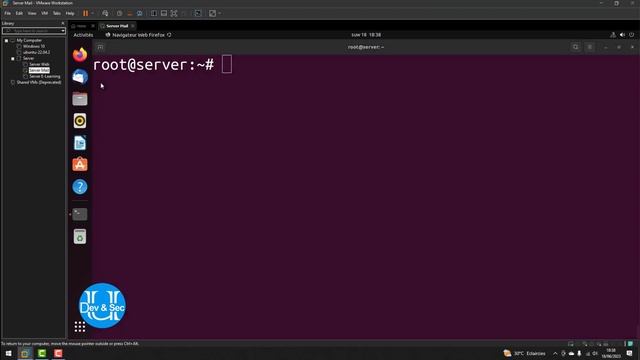640x360 pixels.
Task: Open the VM menu
Action: pos(44,13)
